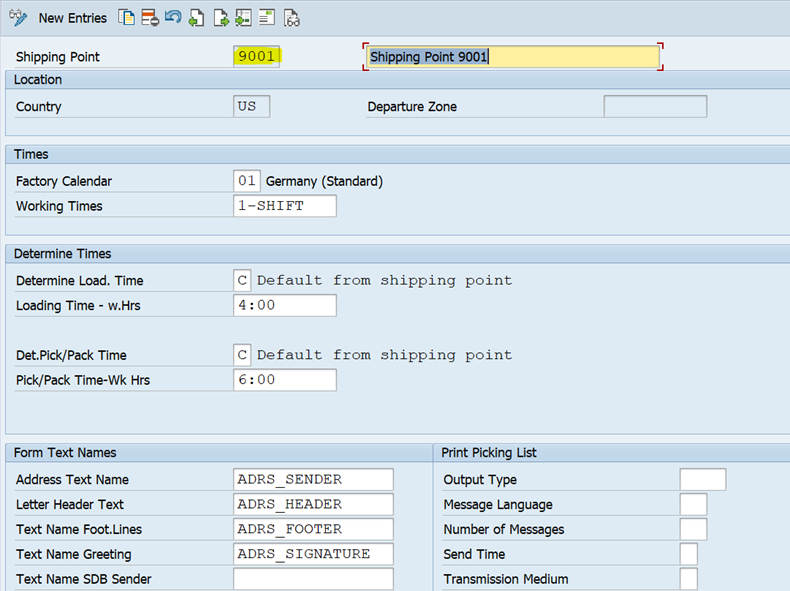Click the document with glasses toolbar icon

(x=292, y=18)
